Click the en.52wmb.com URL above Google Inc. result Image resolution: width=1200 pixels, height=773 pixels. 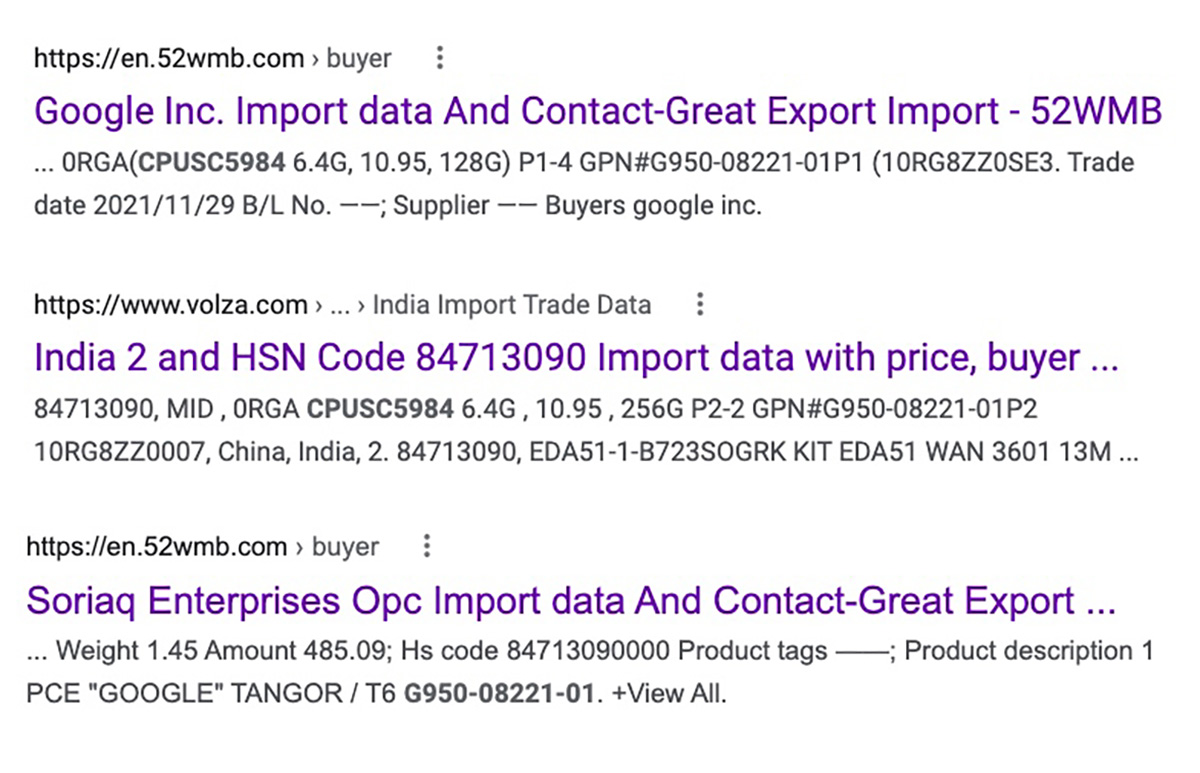tap(168, 59)
